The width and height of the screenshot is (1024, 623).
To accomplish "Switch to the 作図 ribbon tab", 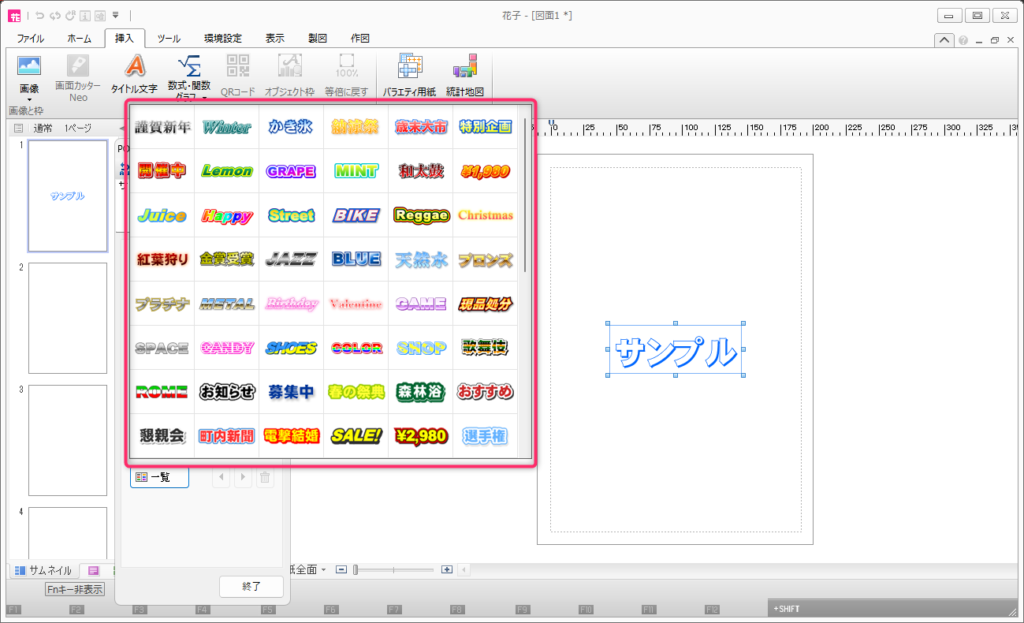I will (360, 38).
